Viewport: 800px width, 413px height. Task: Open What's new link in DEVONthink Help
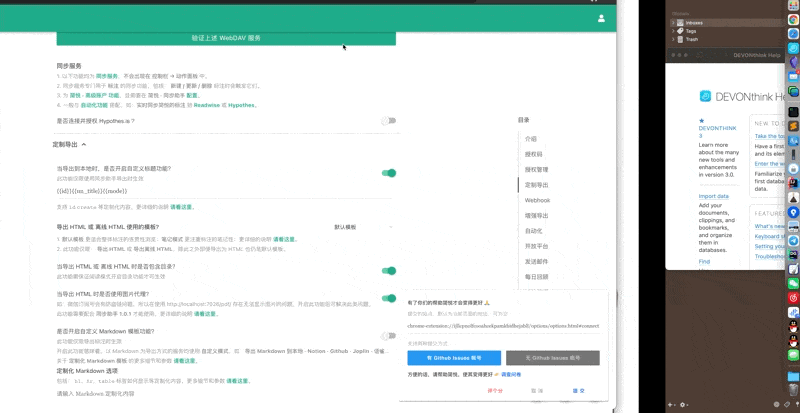(x=770, y=226)
